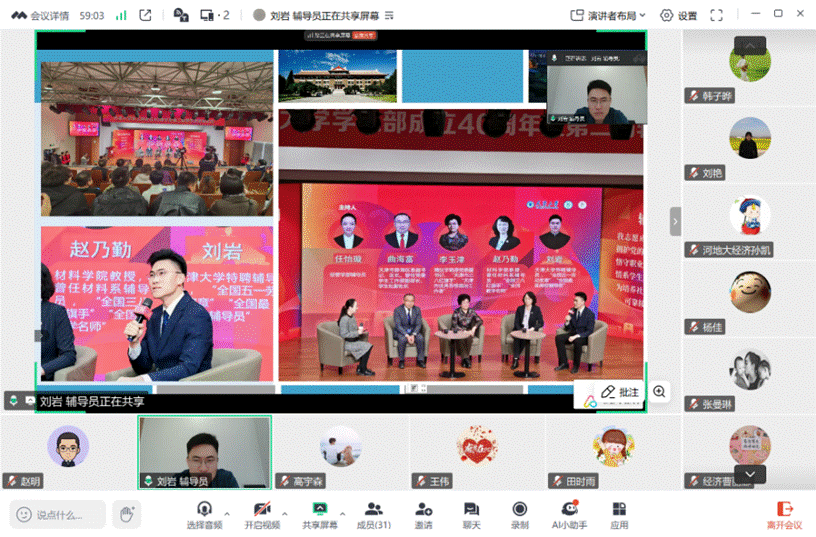Open the 聊天 chat panel

click(x=471, y=515)
